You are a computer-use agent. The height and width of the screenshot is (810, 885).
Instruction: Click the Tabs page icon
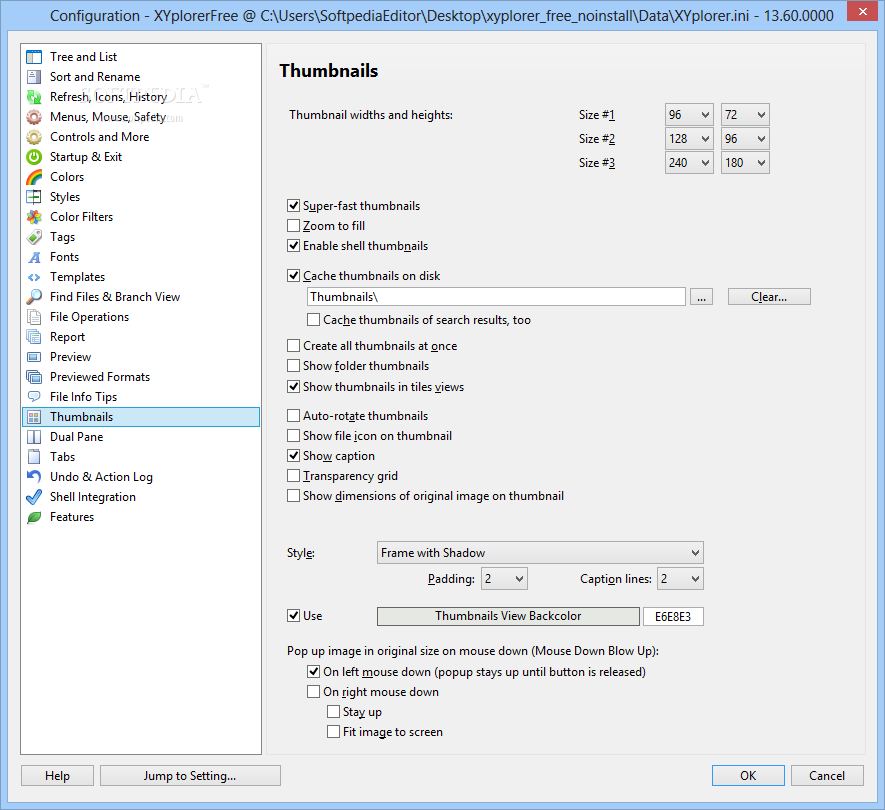[34, 457]
